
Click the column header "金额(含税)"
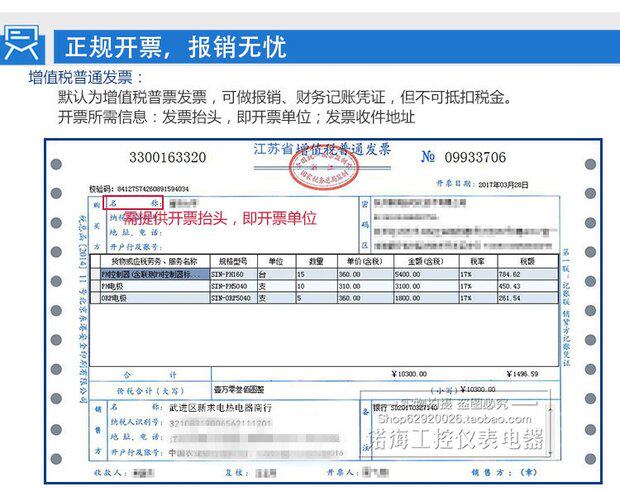tap(425, 261)
